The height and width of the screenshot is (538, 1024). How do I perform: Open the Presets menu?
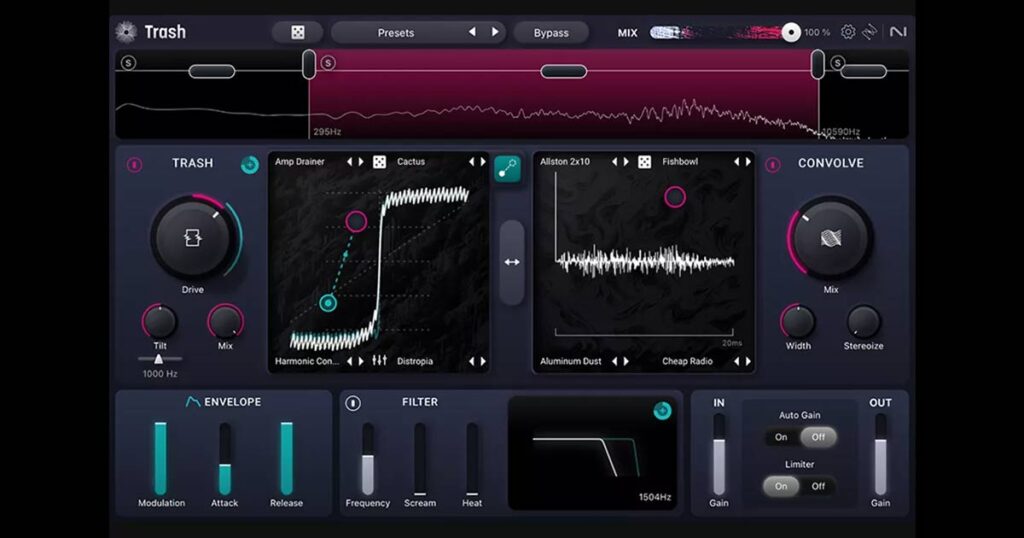(396, 33)
